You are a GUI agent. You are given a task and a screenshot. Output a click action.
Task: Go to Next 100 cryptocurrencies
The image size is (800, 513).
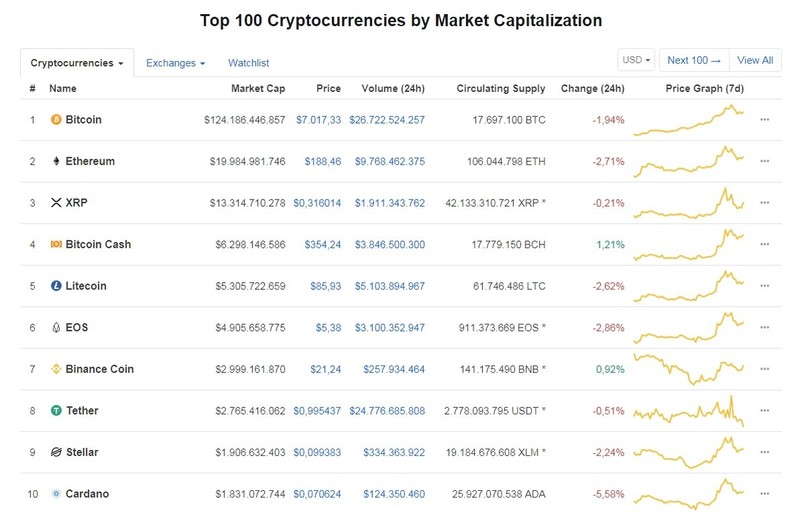[694, 60]
